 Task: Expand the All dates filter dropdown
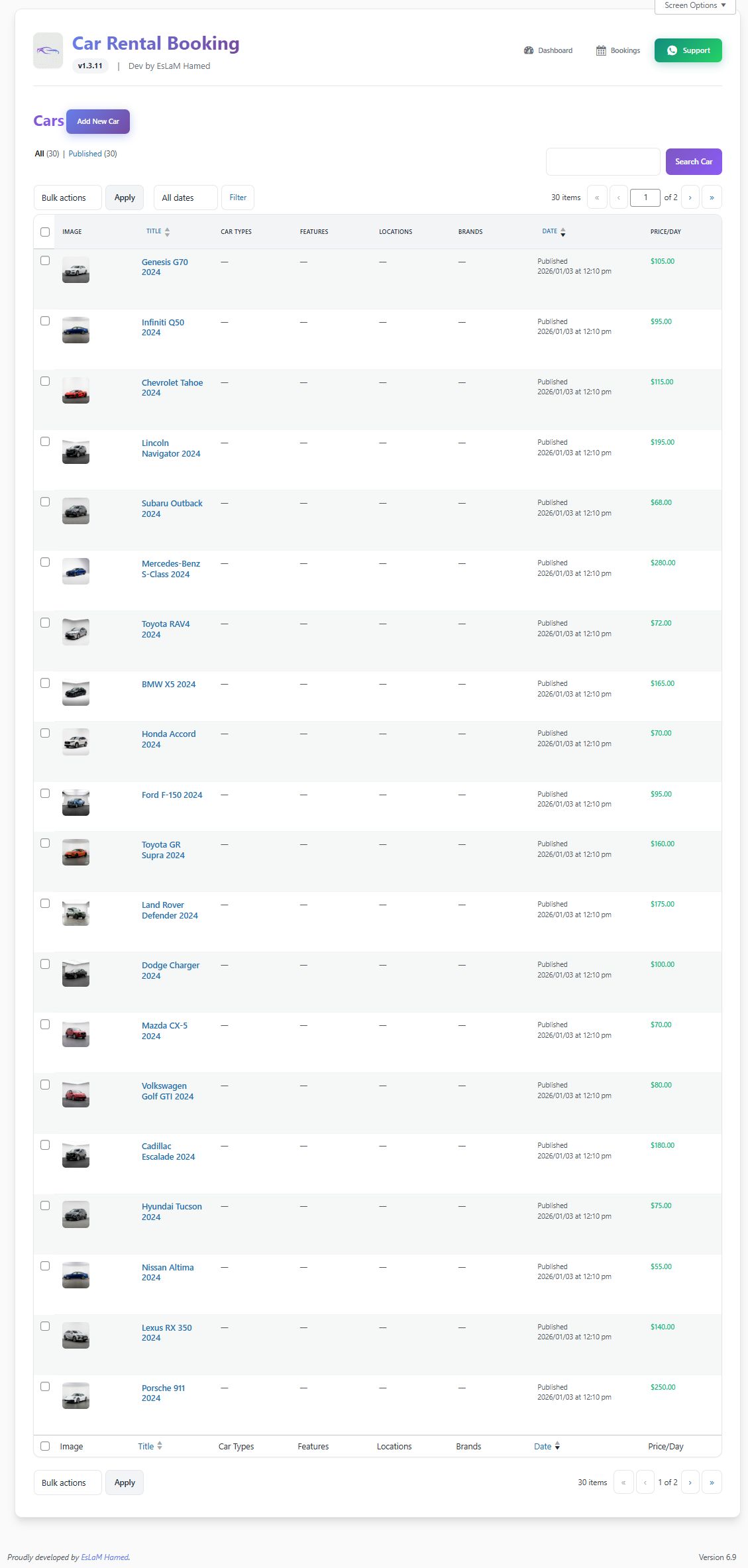(185, 197)
